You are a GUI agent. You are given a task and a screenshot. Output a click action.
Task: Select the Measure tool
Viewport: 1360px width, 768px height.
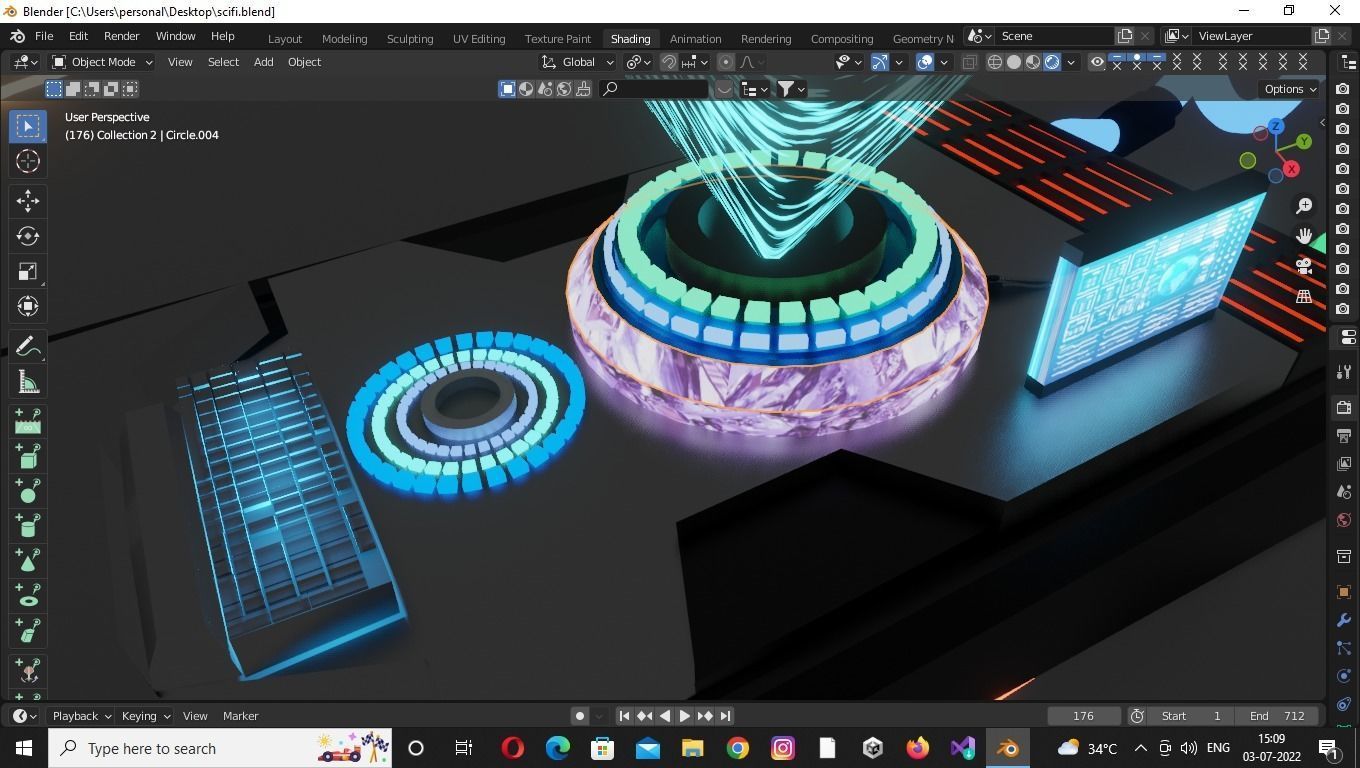pyautogui.click(x=27, y=381)
